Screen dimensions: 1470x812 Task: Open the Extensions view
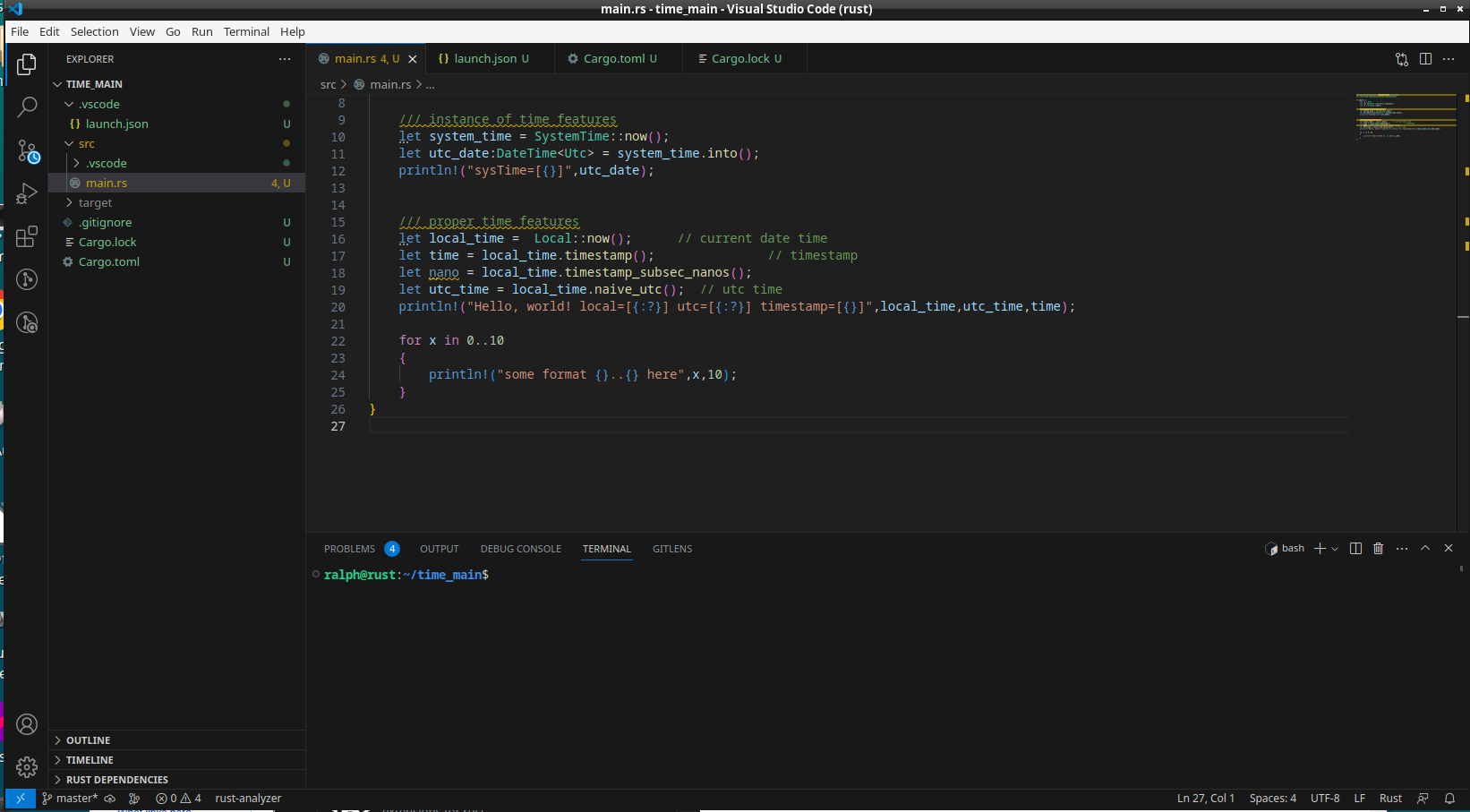(x=27, y=236)
